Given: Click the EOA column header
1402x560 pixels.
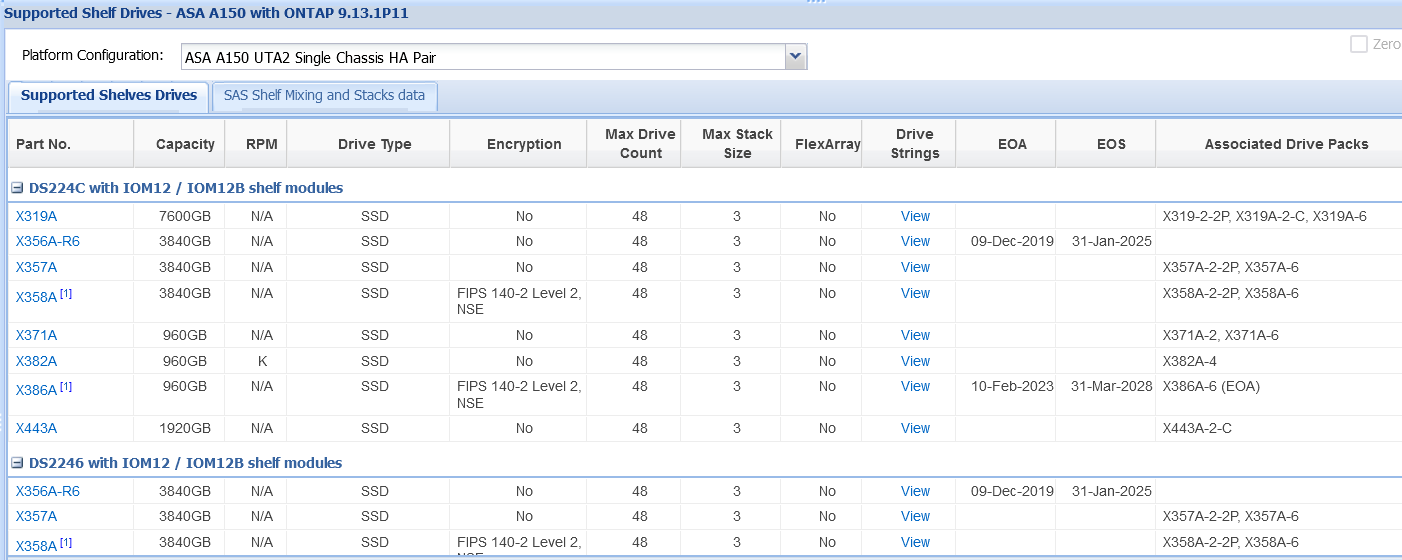Looking at the screenshot, I should pos(1011,144).
